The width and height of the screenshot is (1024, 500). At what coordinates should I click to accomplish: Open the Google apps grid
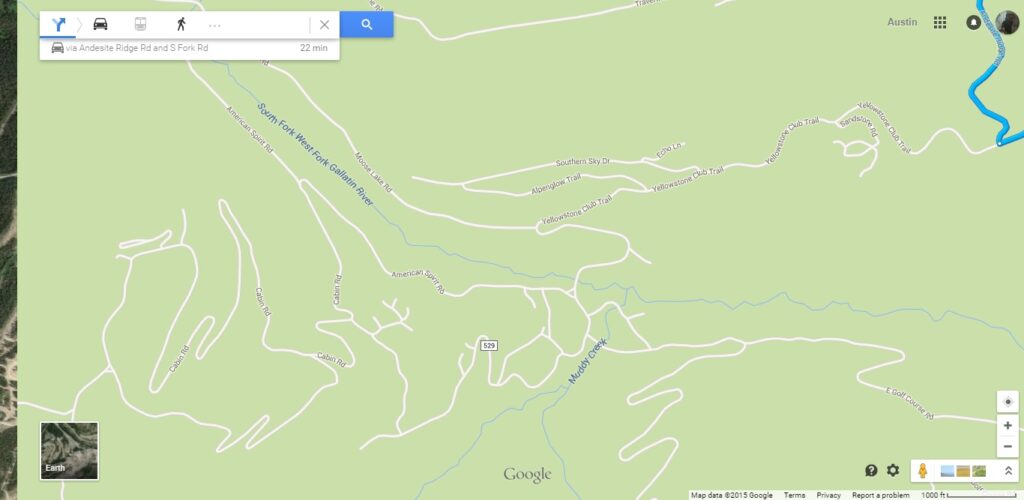tap(940, 23)
